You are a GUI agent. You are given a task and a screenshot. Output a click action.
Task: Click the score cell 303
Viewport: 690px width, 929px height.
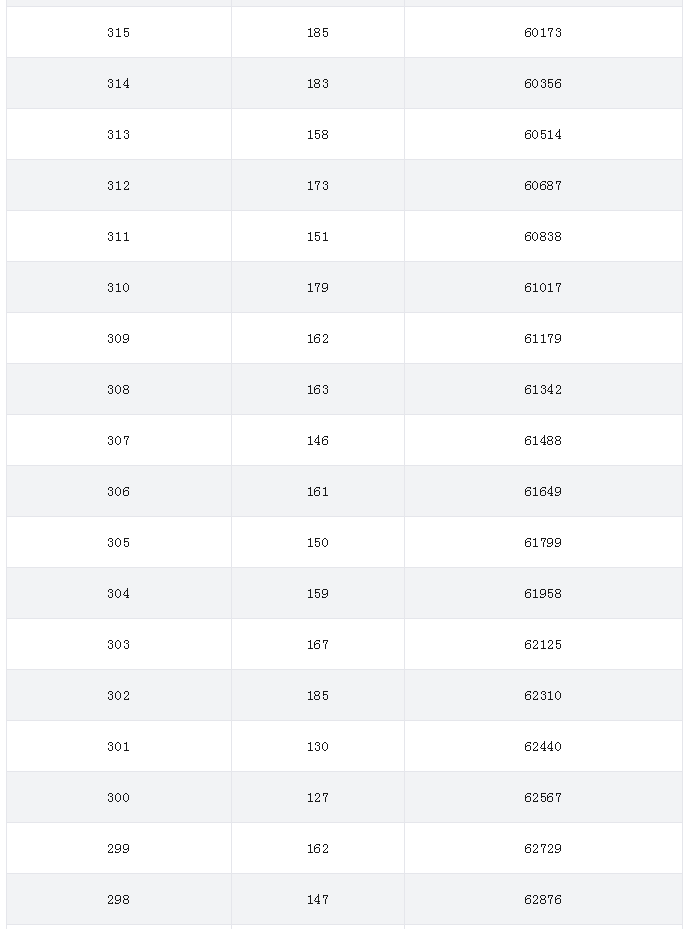pos(118,644)
